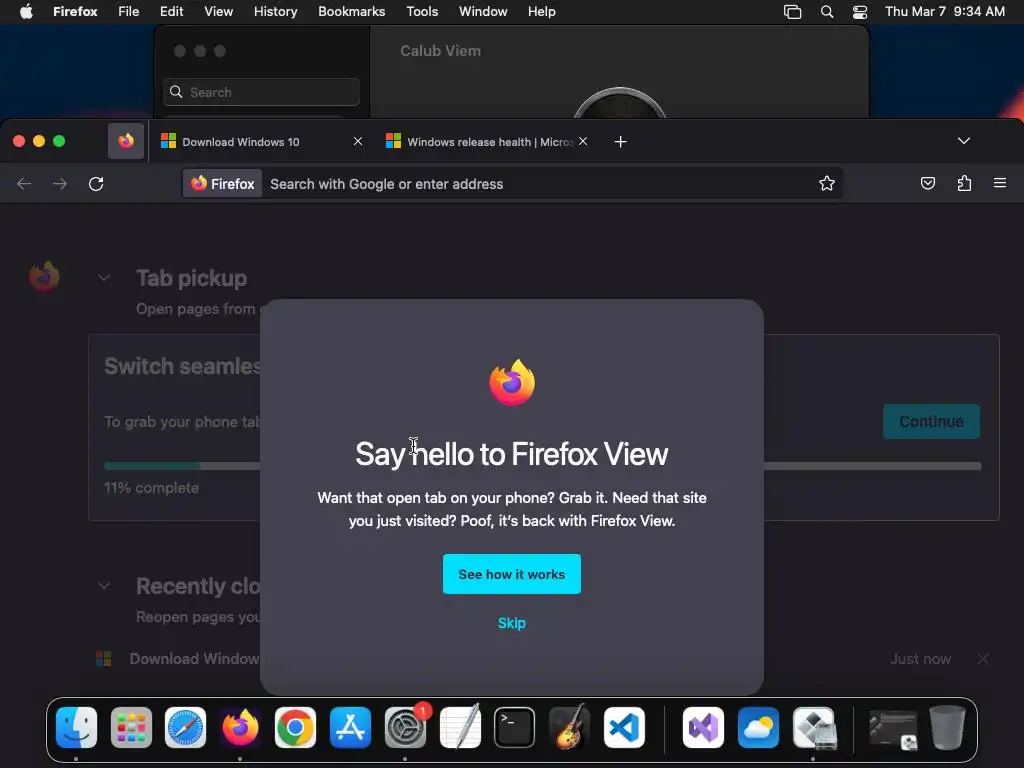Open Finder from the Dock

[x=76, y=728]
